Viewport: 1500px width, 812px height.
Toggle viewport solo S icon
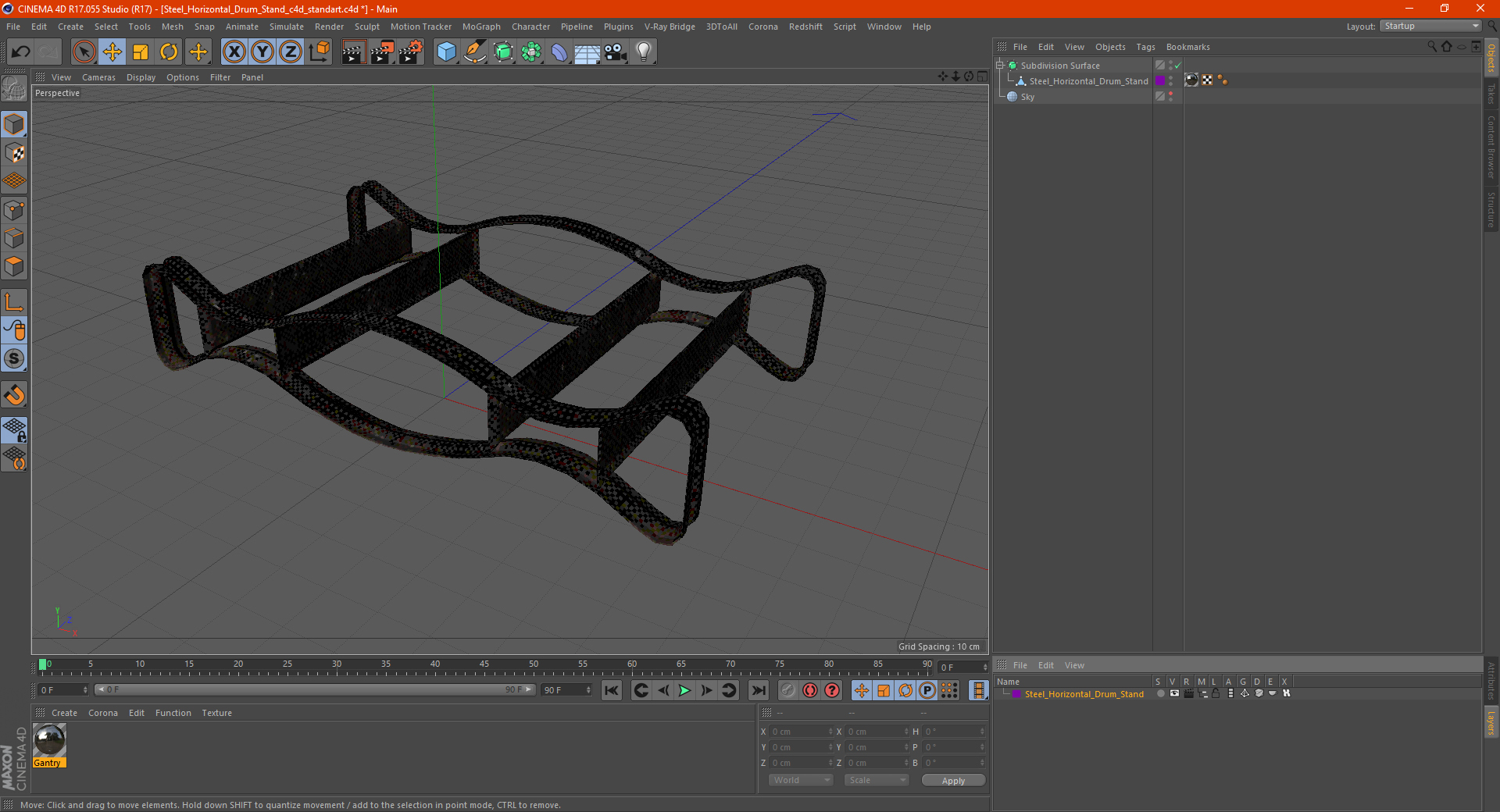coord(14,358)
